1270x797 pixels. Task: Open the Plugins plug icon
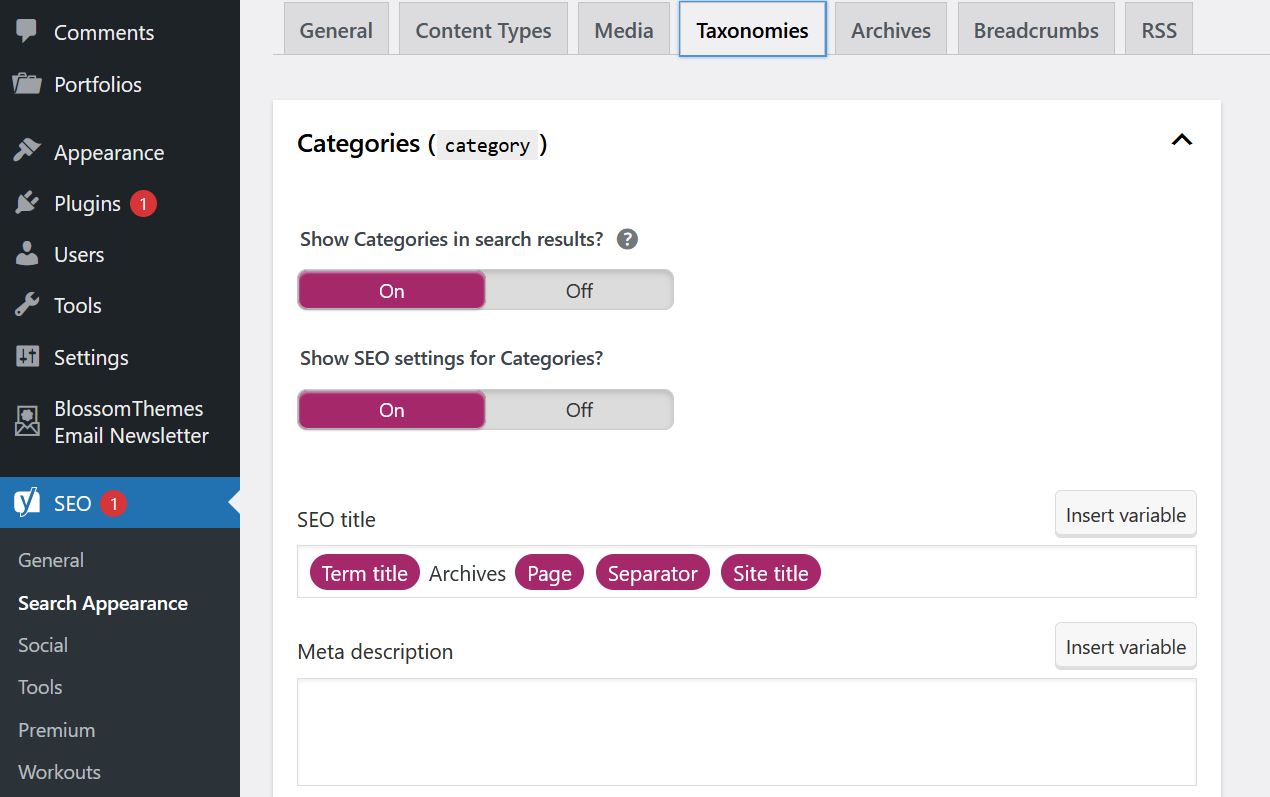point(26,203)
